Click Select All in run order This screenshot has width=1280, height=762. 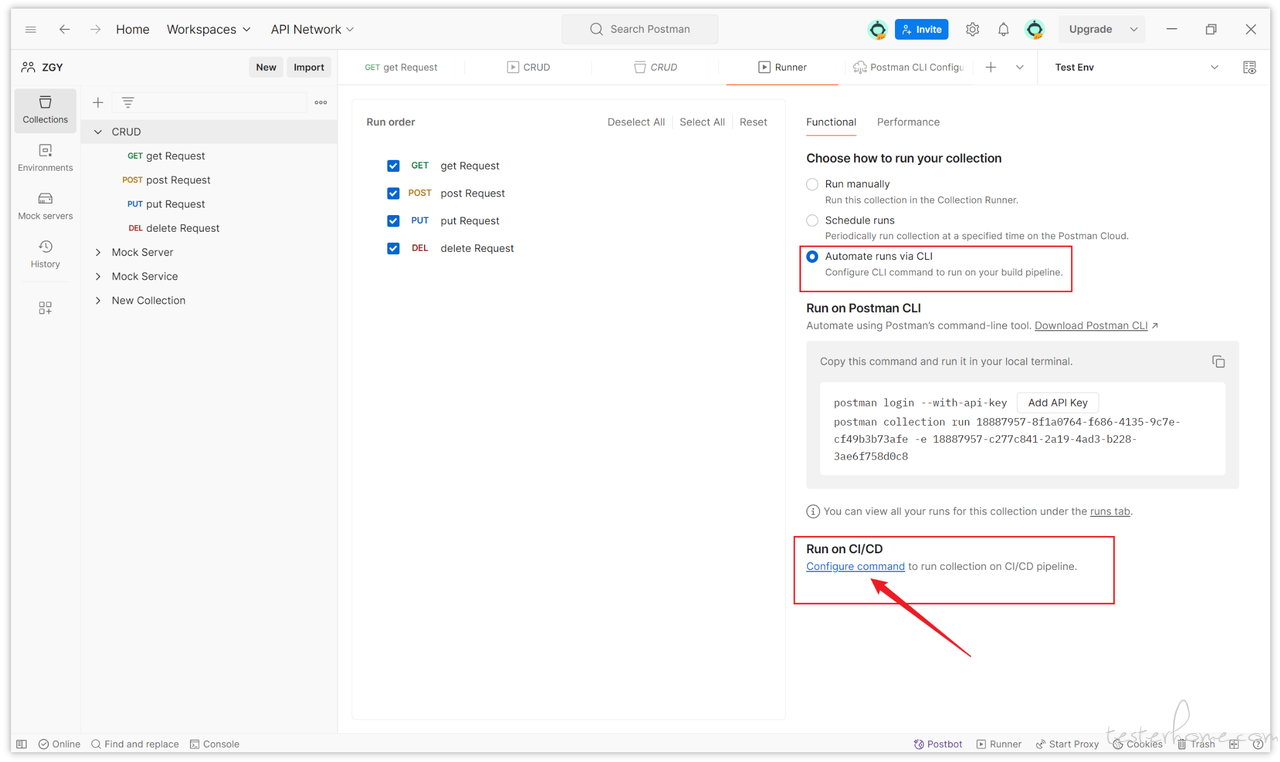(x=702, y=122)
